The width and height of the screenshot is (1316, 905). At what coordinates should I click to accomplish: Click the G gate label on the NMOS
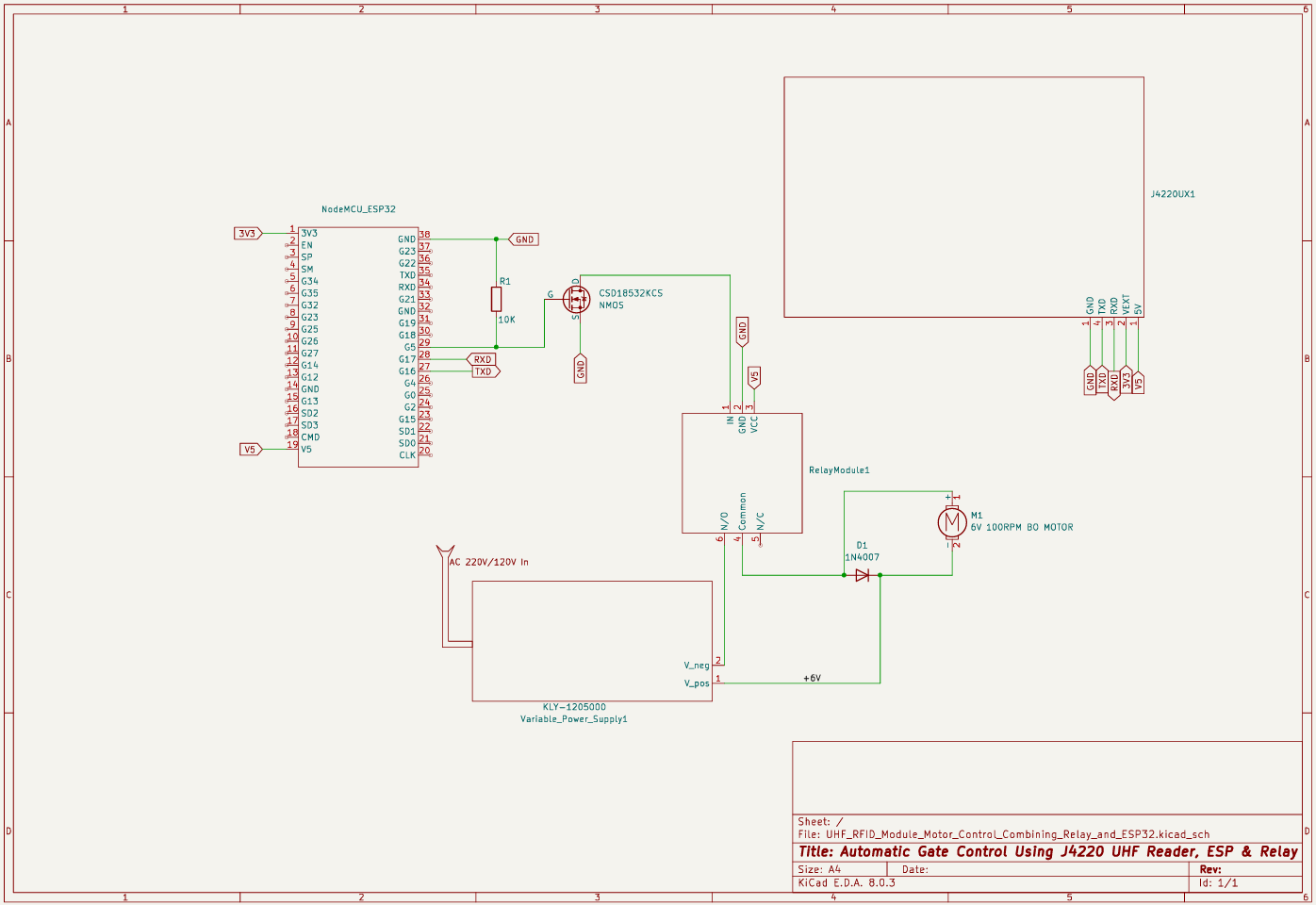click(551, 294)
